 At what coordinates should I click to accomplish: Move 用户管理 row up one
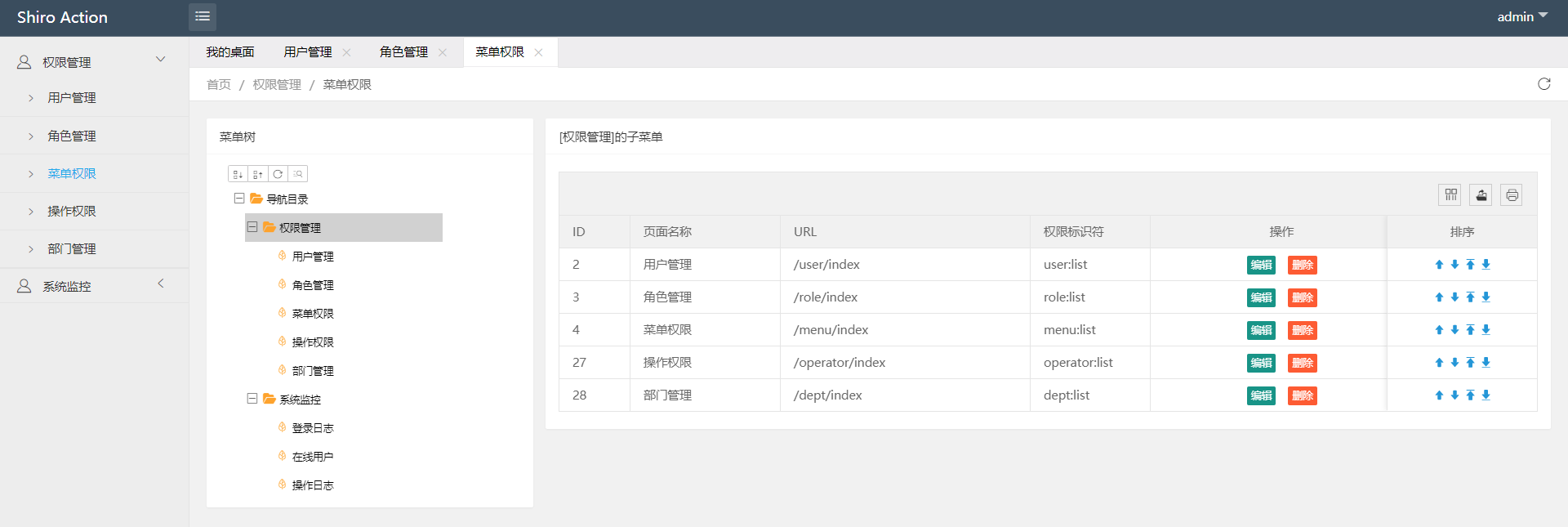click(x=1439, y=265)
